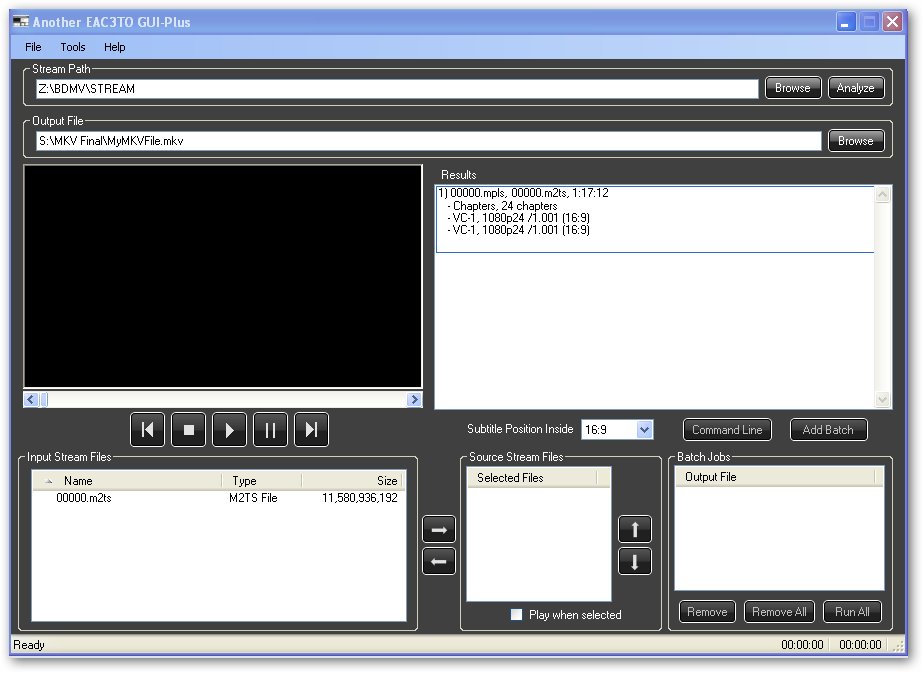Sort input files by Type column
The height and width of the screenshot is (673, 923).
point(261,480)
